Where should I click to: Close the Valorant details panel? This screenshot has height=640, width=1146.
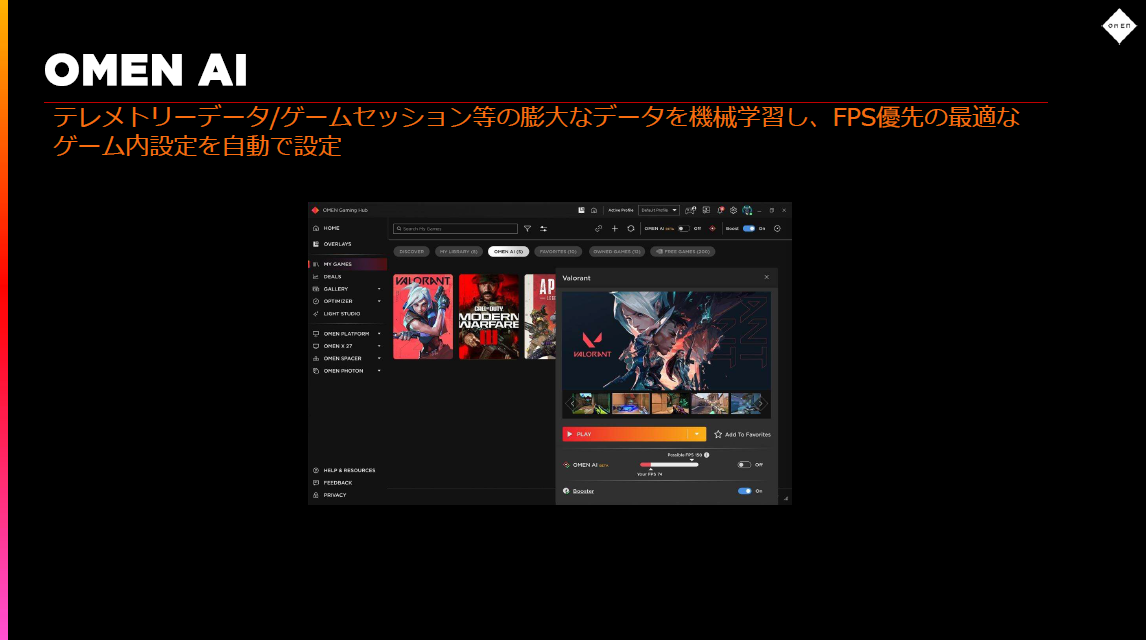coord(767,278)
